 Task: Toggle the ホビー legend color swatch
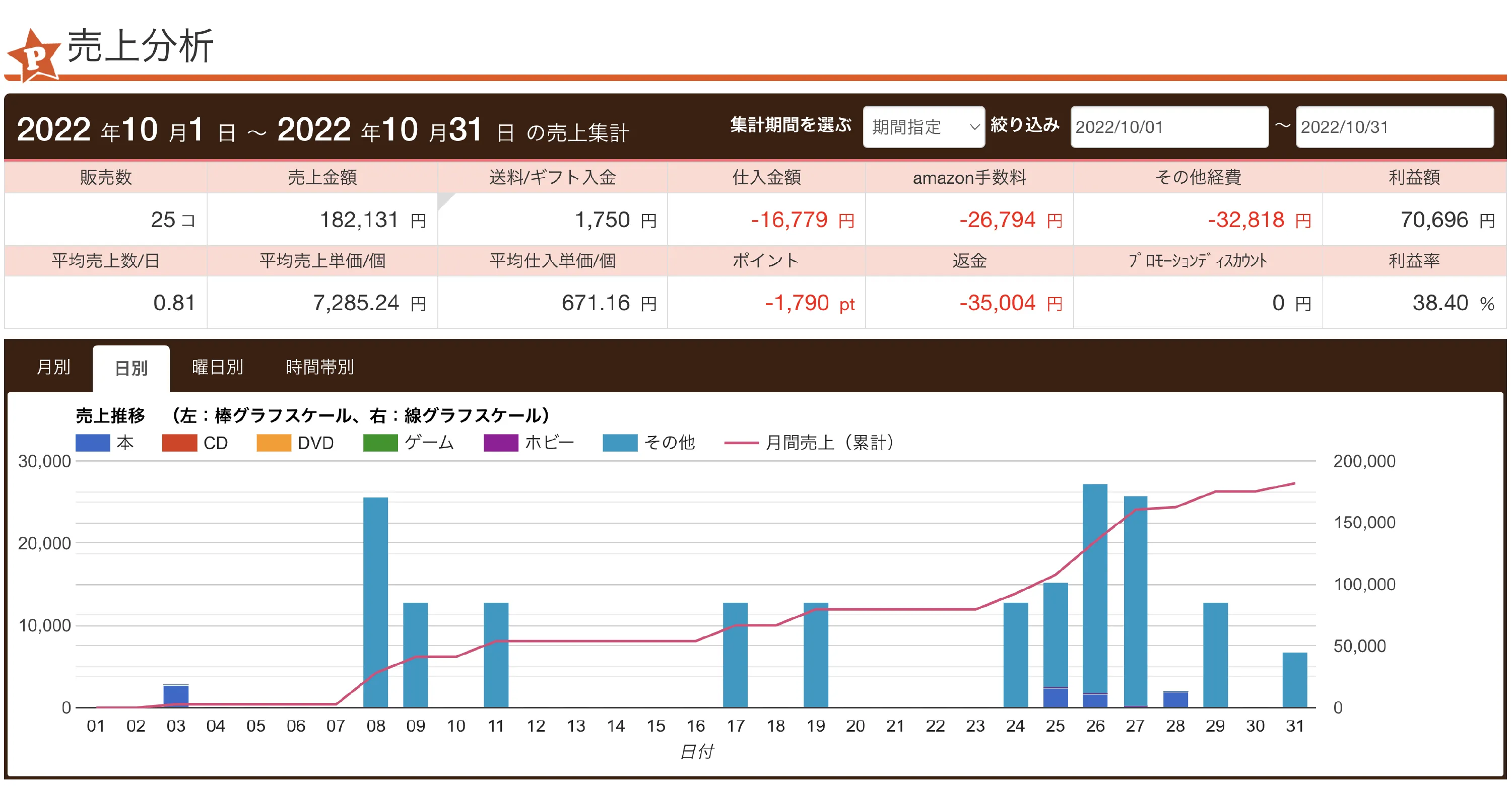coord(501,443)
